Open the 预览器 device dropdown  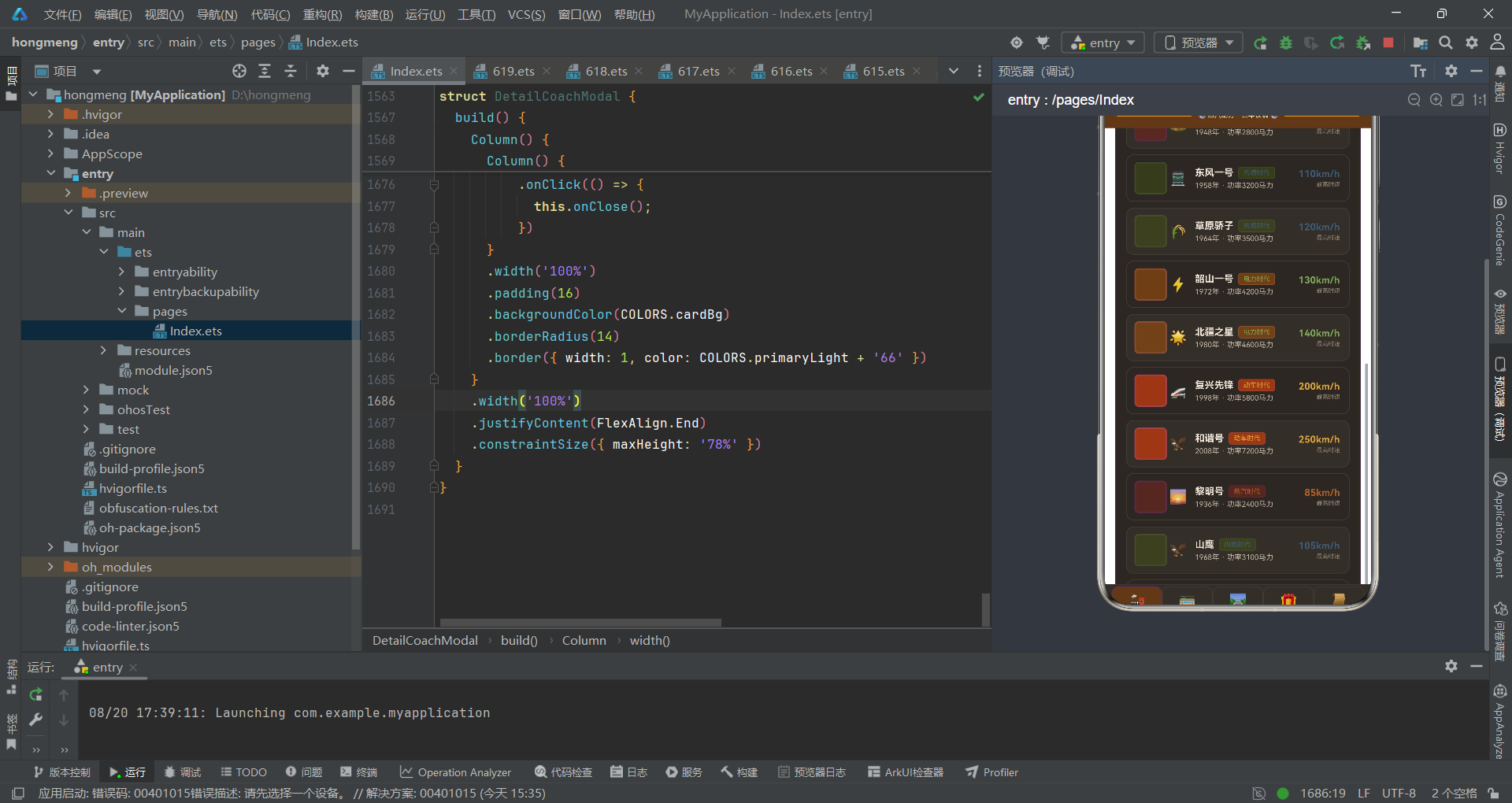[x=1199, y=43]
